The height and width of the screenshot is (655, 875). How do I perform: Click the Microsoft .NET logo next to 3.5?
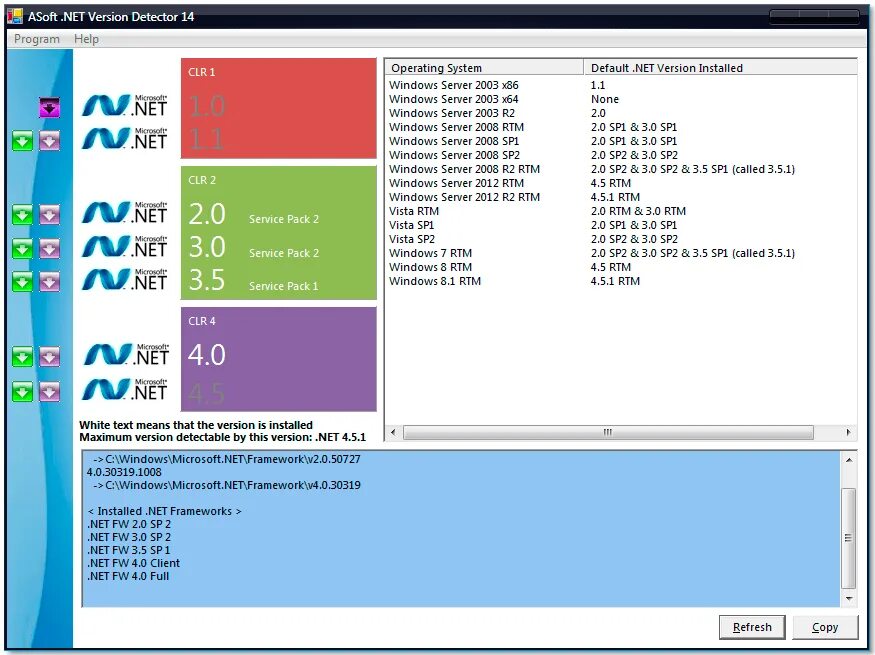pyautogui.click(x=124, y=279)
